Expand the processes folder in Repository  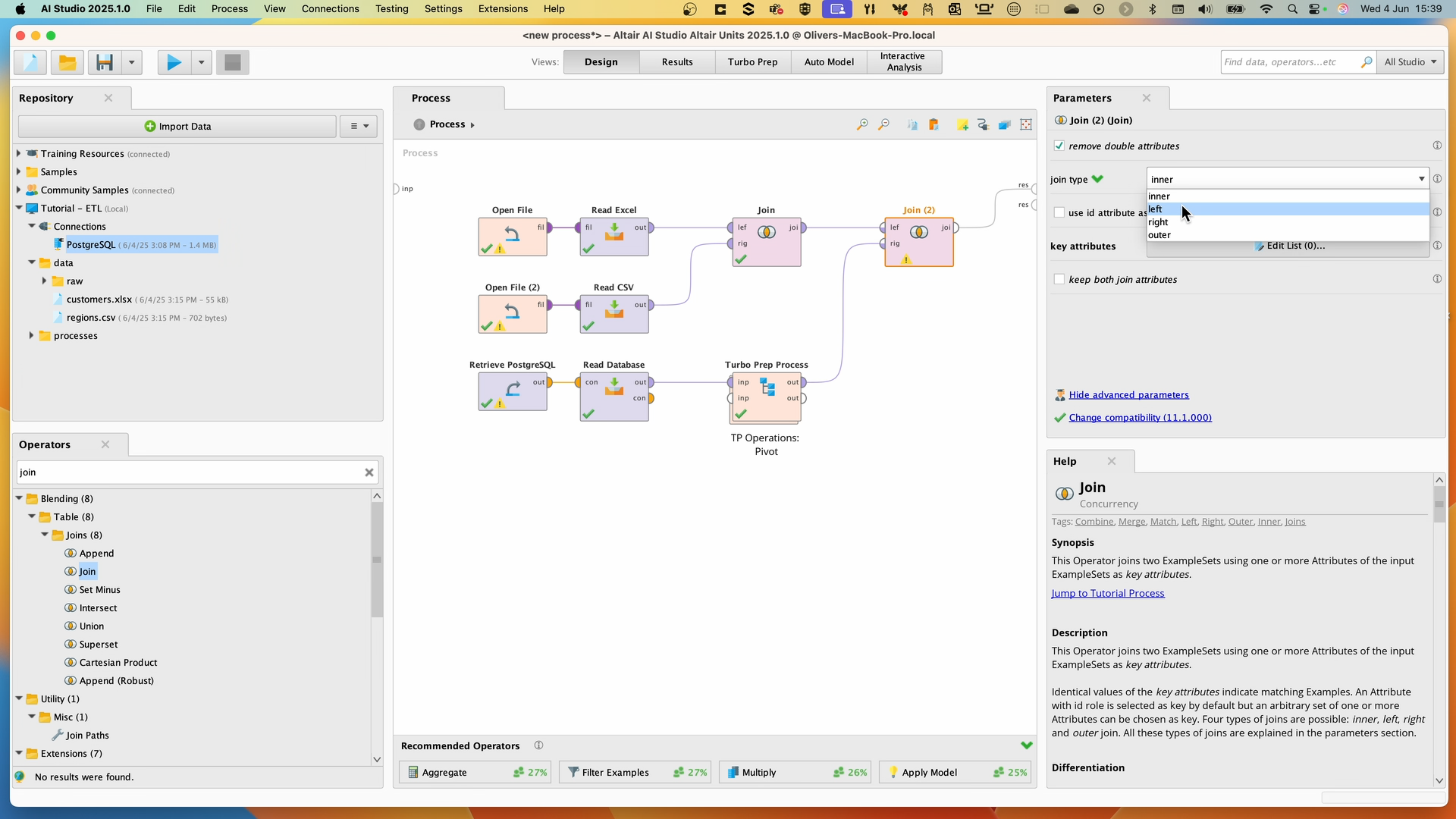pos(31,336)
